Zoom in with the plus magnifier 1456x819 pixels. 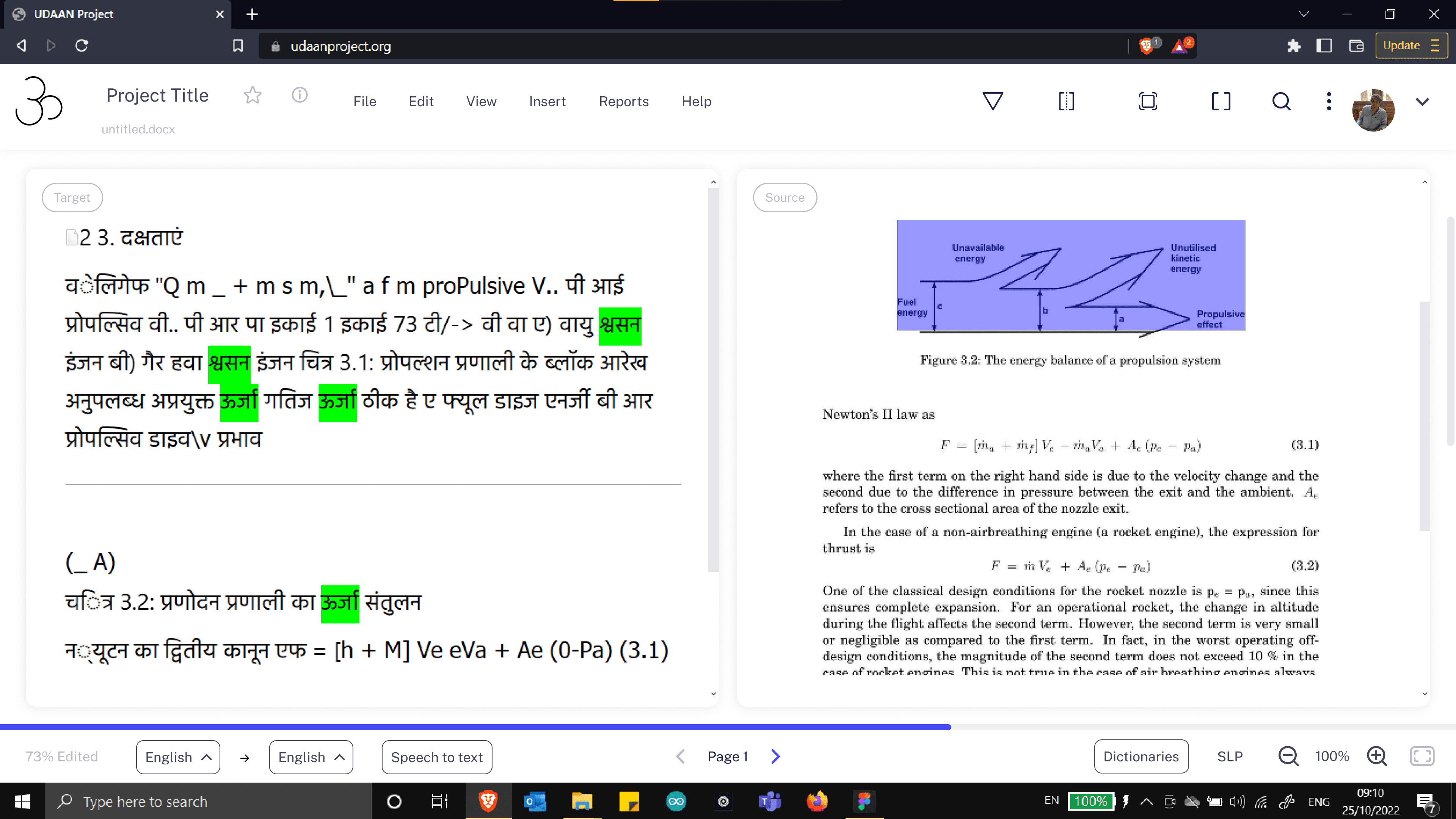[x=1376, y=756]
